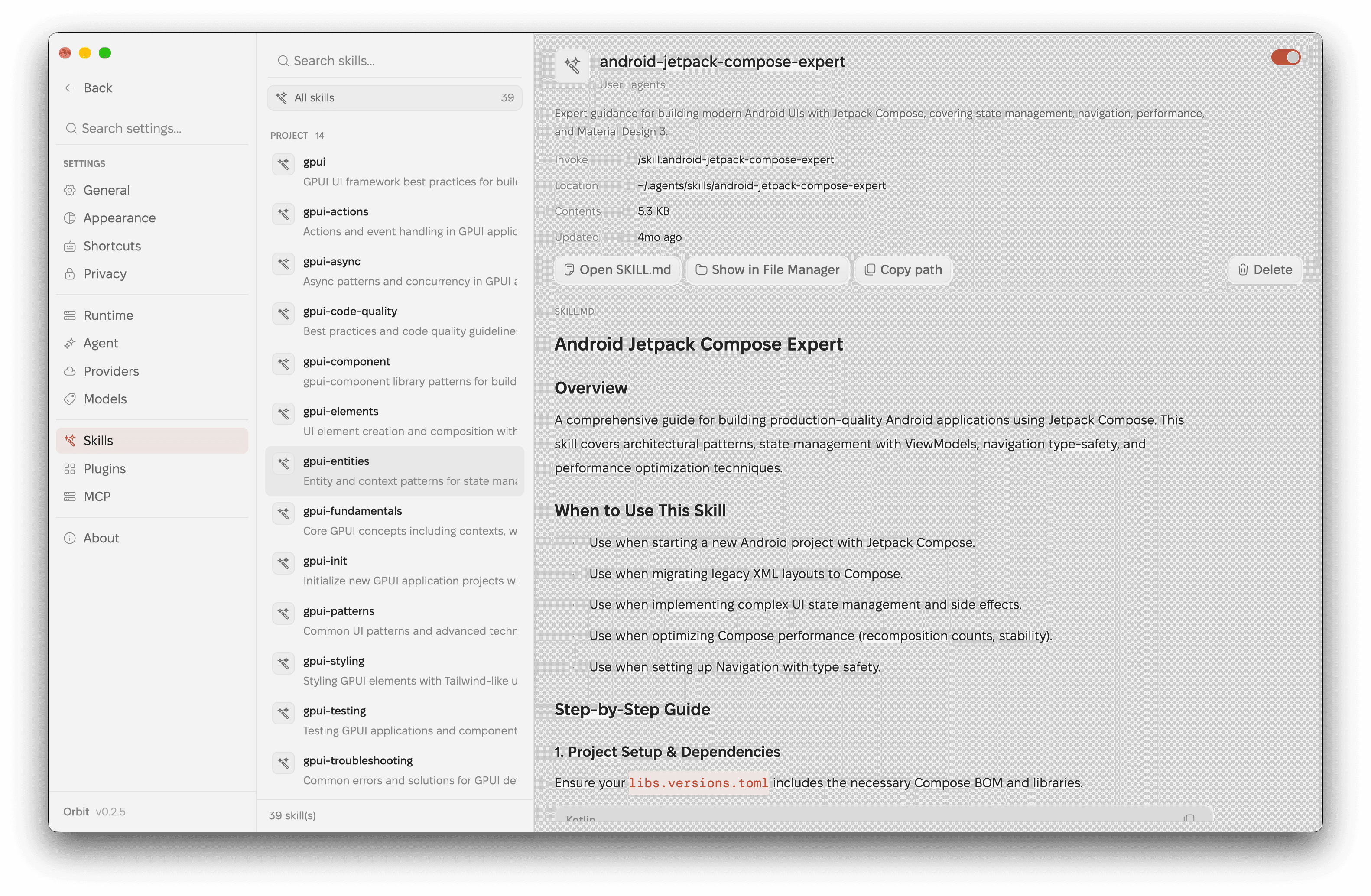Open the gpui-elements skill

tap(395, 421)
